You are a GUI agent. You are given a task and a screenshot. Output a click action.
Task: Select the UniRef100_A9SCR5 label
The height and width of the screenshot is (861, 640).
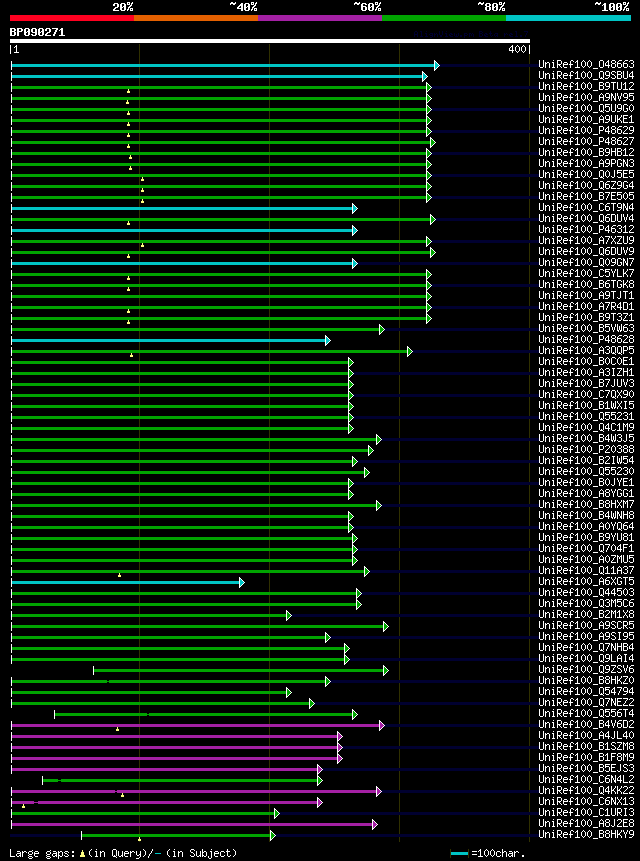(x=586, y=625)
